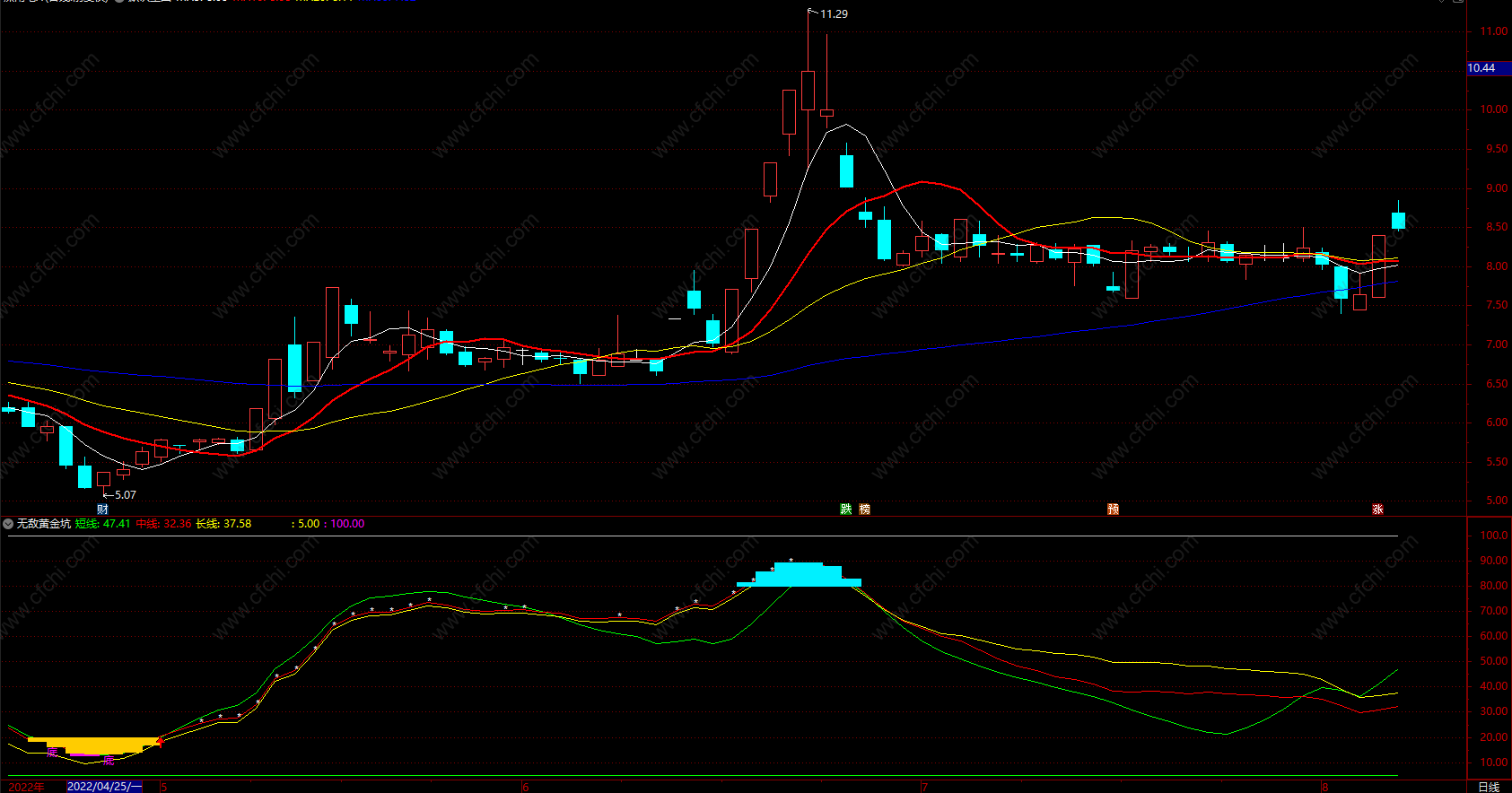Click the 短线: 47.41 value label
The height and width of the screenshot is (793, 1512).
(x=103, y=524)
